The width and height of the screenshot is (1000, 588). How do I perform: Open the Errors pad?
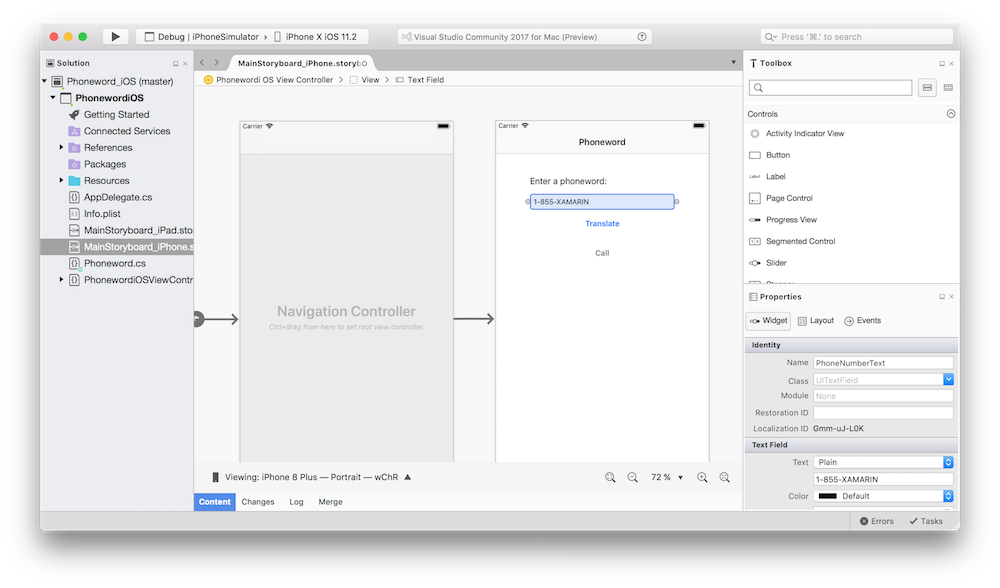click(877, 520)
